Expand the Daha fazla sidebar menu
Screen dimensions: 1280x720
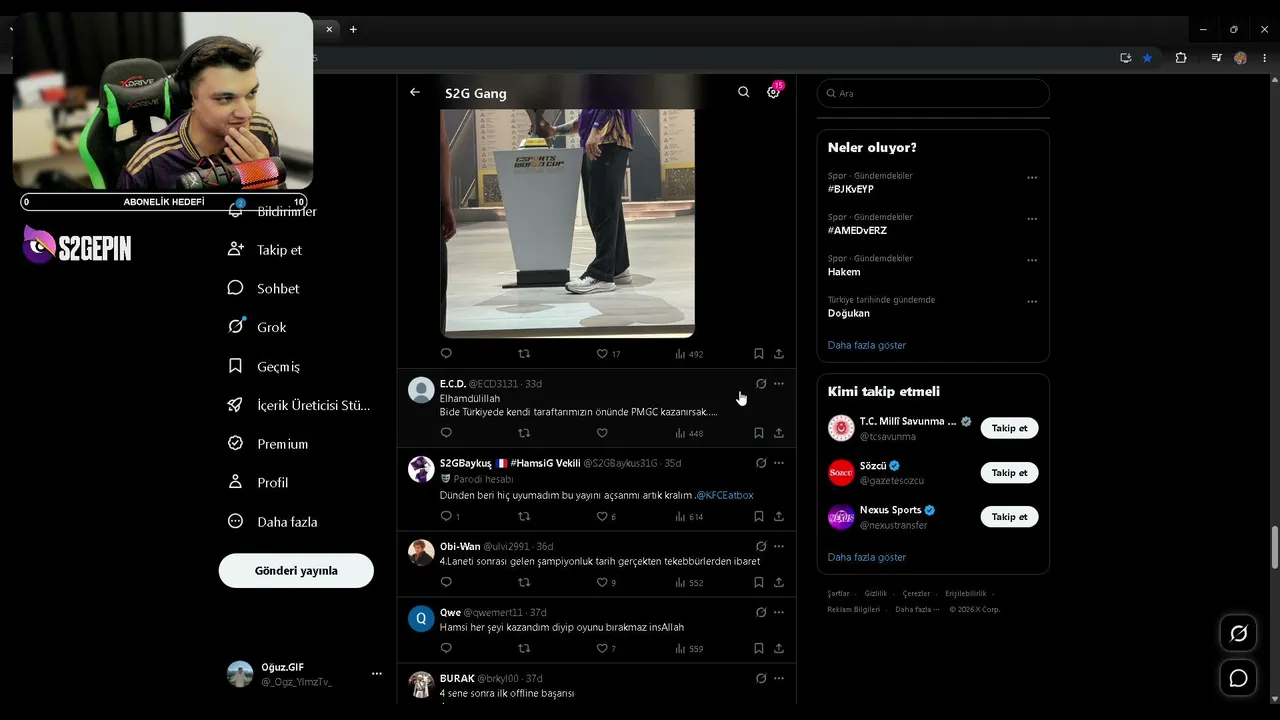pyautogui.click(x=272, y=521)
